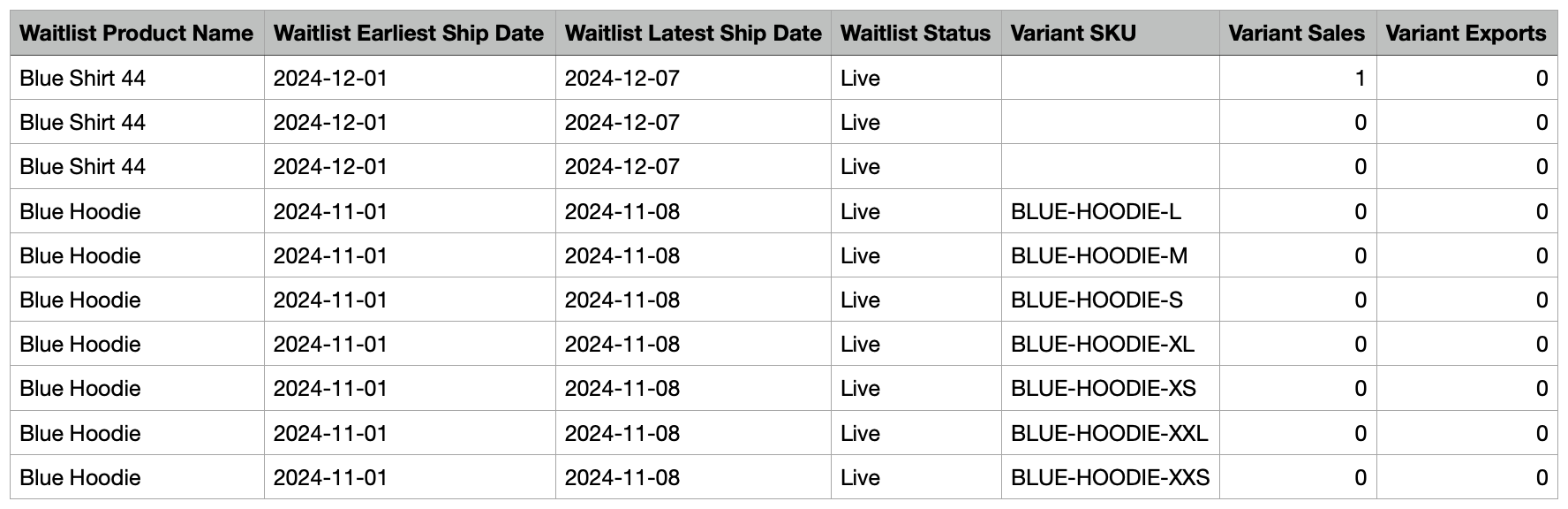Click the Variant Sales cell showing 1
The image size is (1568, 509).
(x=1360, y=79)
